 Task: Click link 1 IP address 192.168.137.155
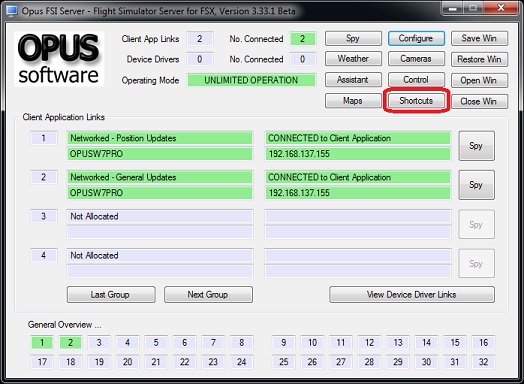[358, 154]
